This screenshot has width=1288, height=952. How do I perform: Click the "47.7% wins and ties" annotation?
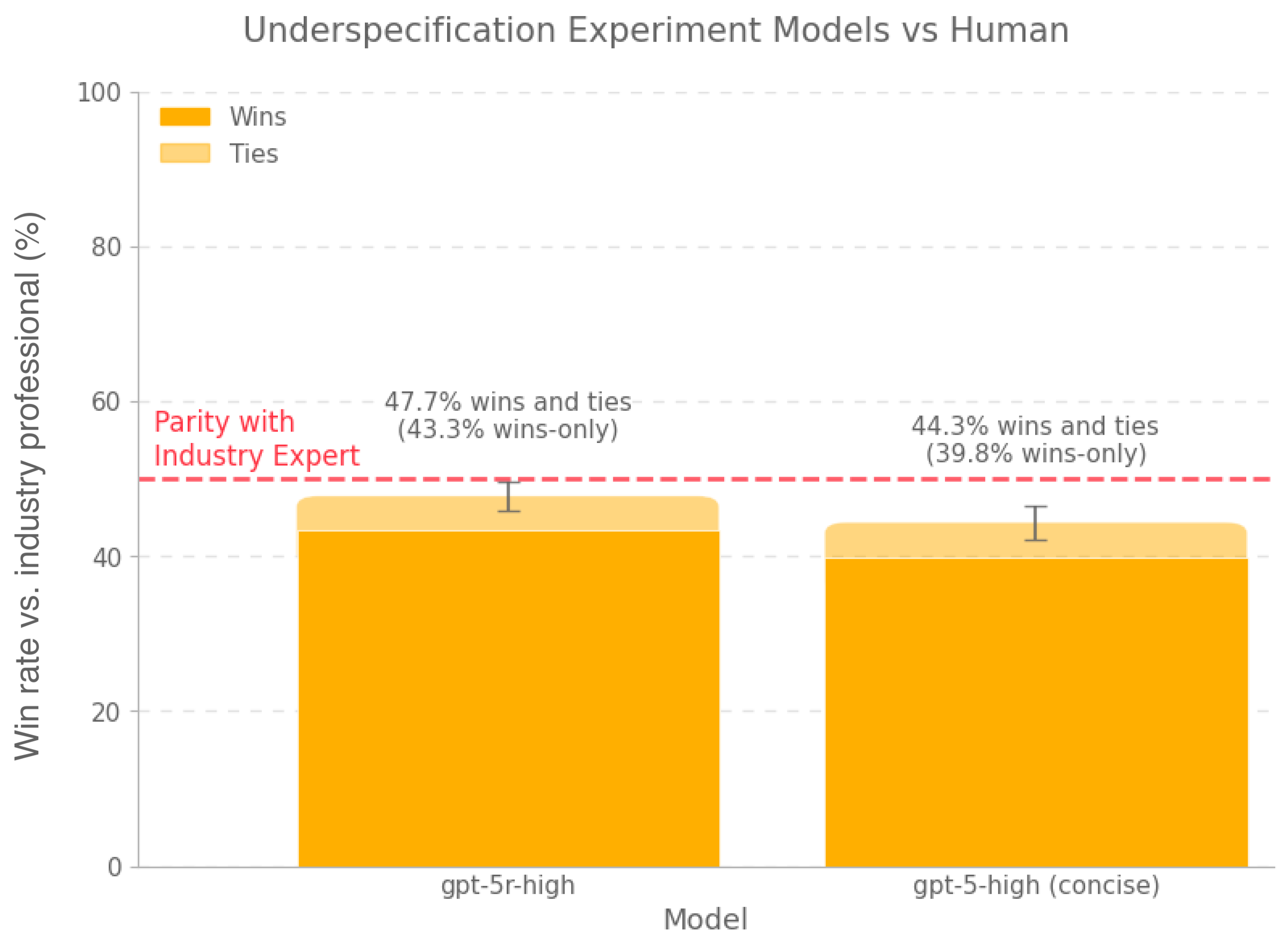click(x=508, y=402)
